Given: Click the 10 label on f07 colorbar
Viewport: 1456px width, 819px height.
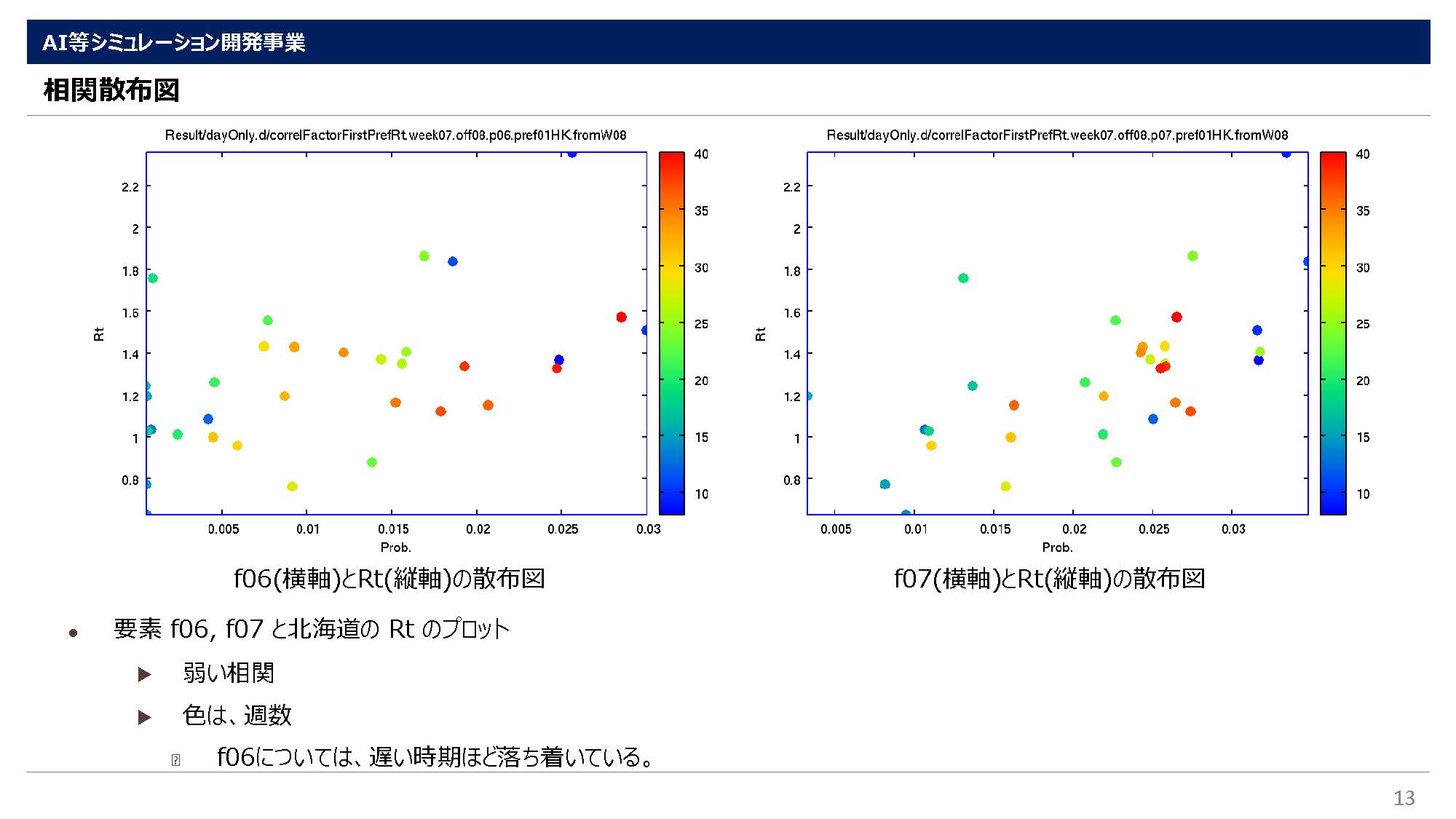Looking at the screenshot, I should coord(1363,494).
